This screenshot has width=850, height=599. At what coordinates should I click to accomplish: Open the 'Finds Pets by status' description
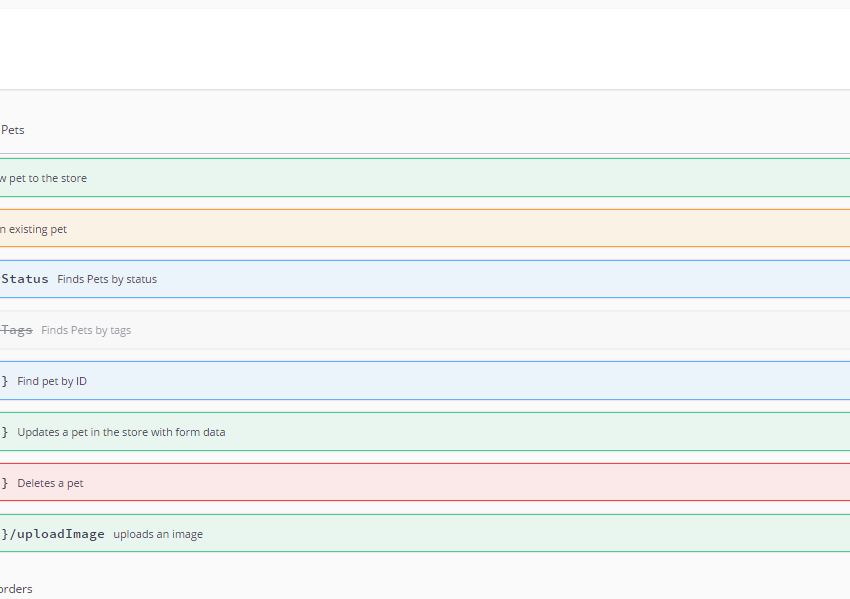tap(107, 279)
